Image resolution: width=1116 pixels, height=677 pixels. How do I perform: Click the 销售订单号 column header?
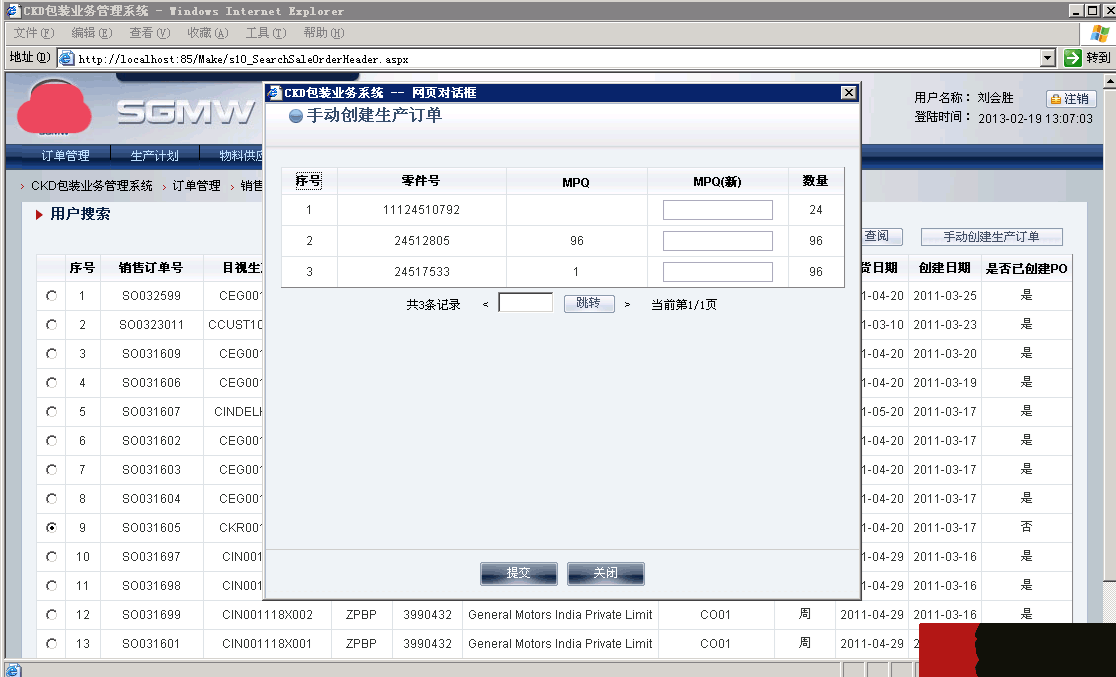pyautogui.click(x=151, y=268)
